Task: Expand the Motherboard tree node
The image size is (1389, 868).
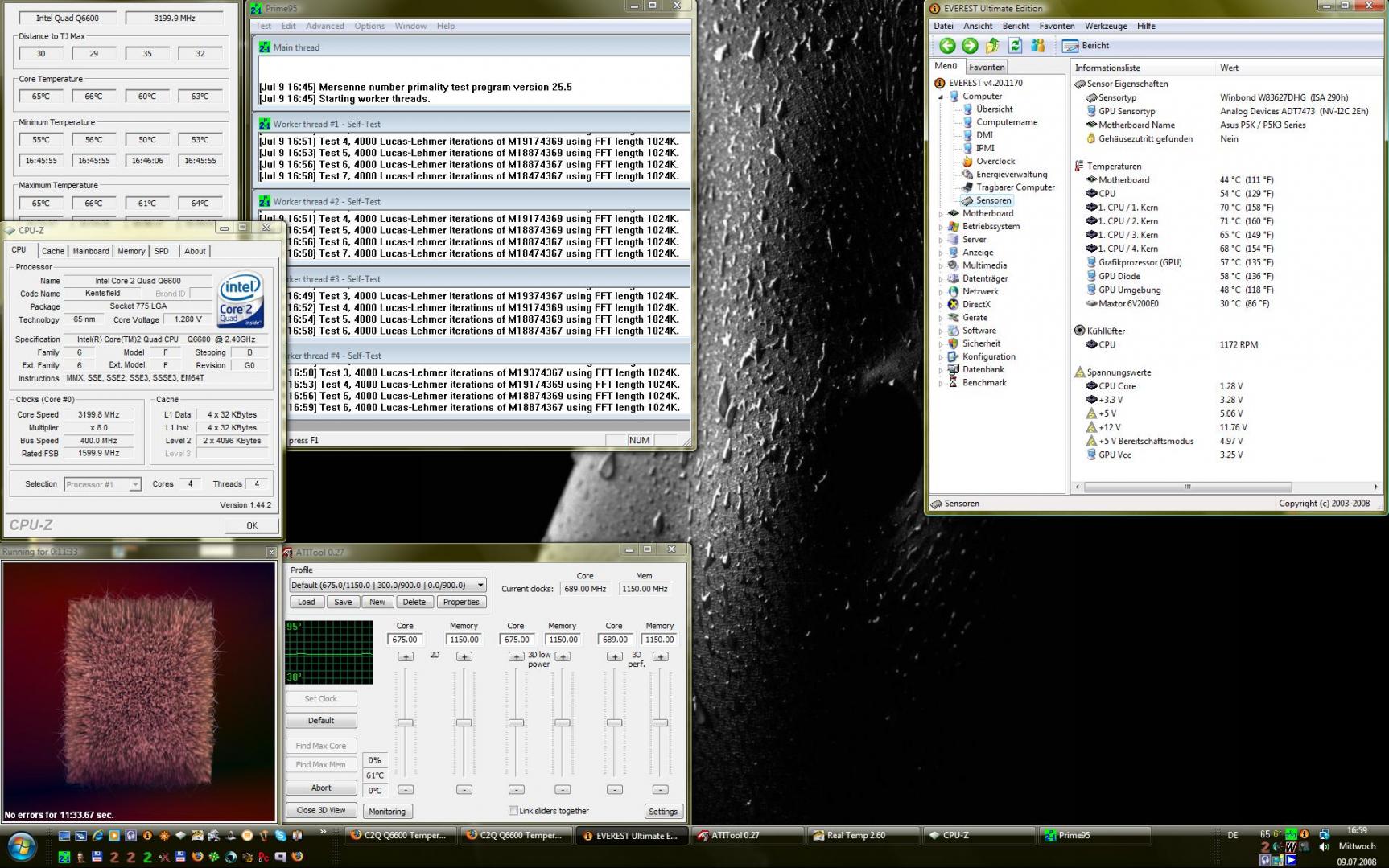Action: pos(940,213)
